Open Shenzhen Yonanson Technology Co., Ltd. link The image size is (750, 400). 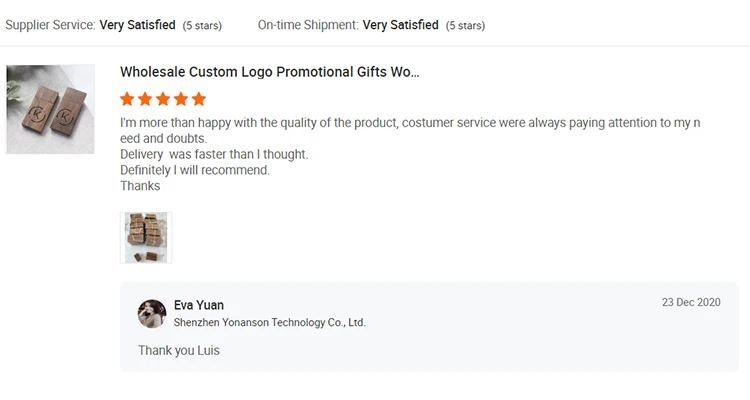click(269, 323)
